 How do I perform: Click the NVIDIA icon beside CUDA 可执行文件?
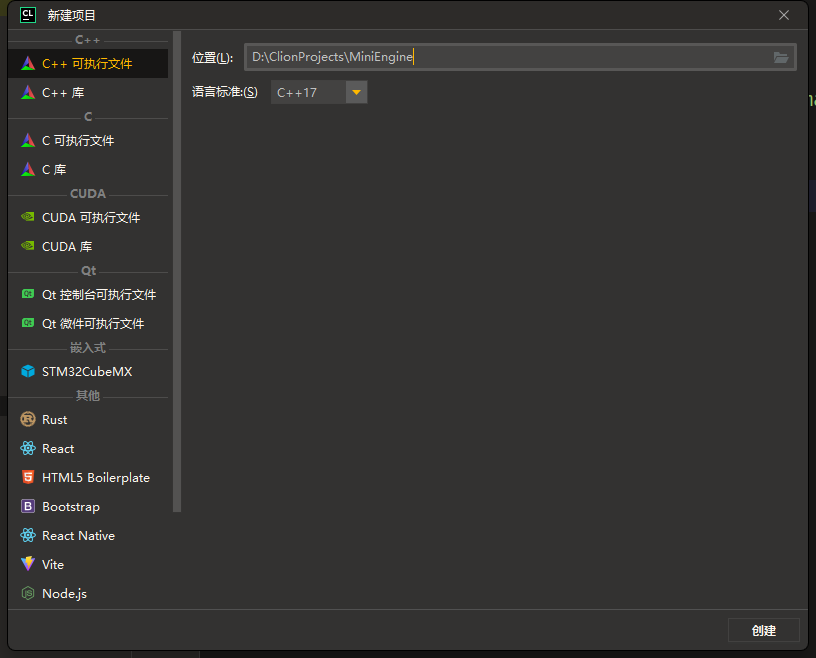point(28,217)
